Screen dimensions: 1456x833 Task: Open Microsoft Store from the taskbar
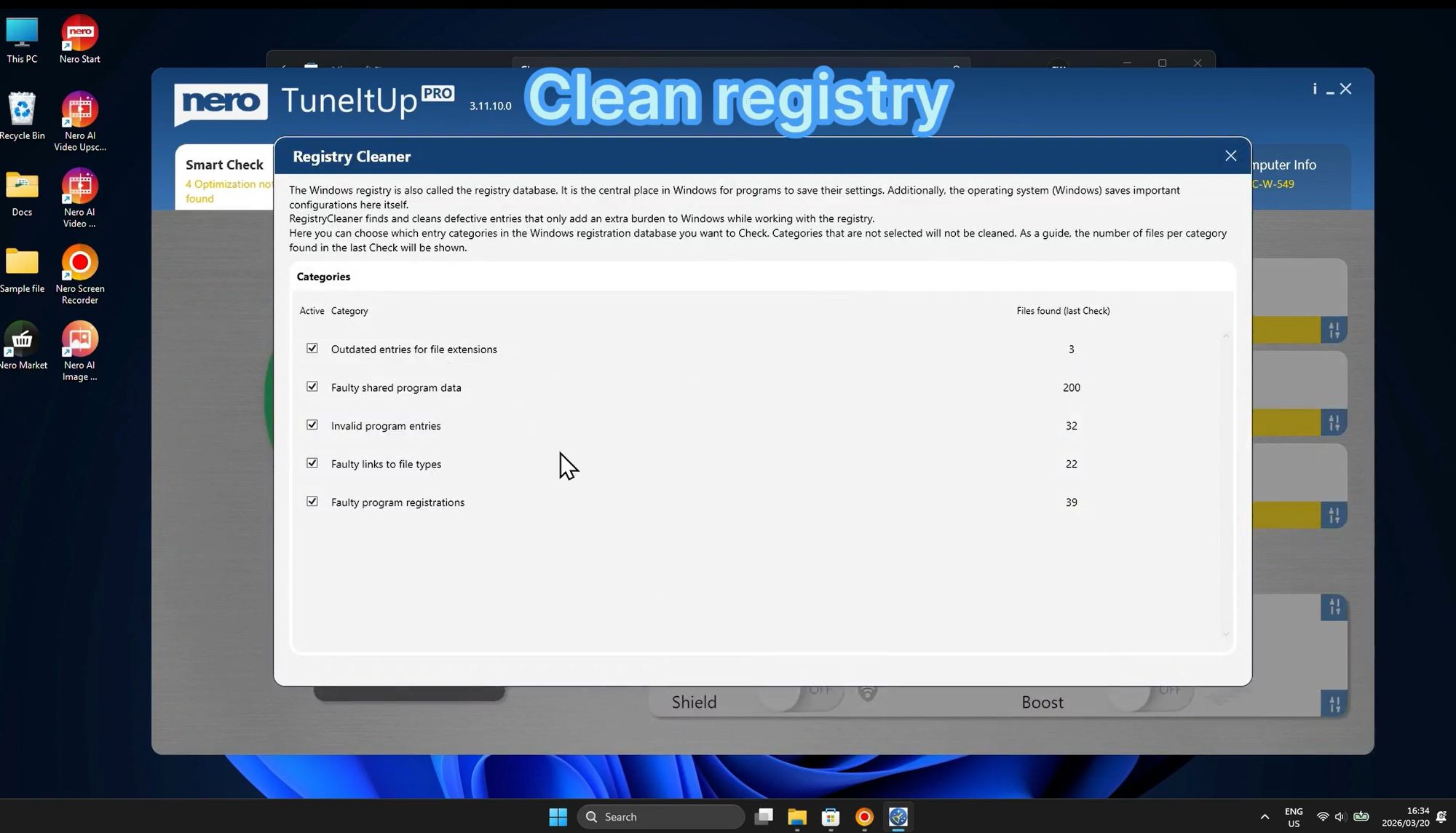click(x=830, y=816)
